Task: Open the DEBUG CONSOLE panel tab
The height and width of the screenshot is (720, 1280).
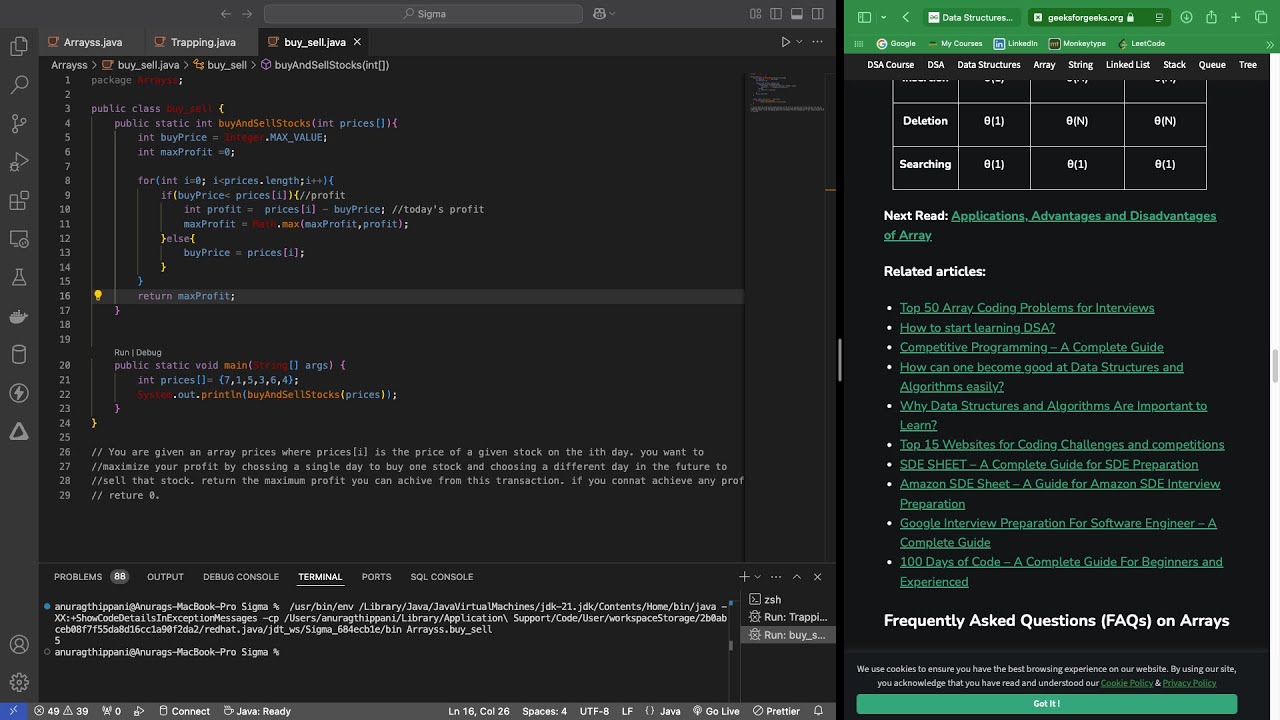Action: click(241, 577)
